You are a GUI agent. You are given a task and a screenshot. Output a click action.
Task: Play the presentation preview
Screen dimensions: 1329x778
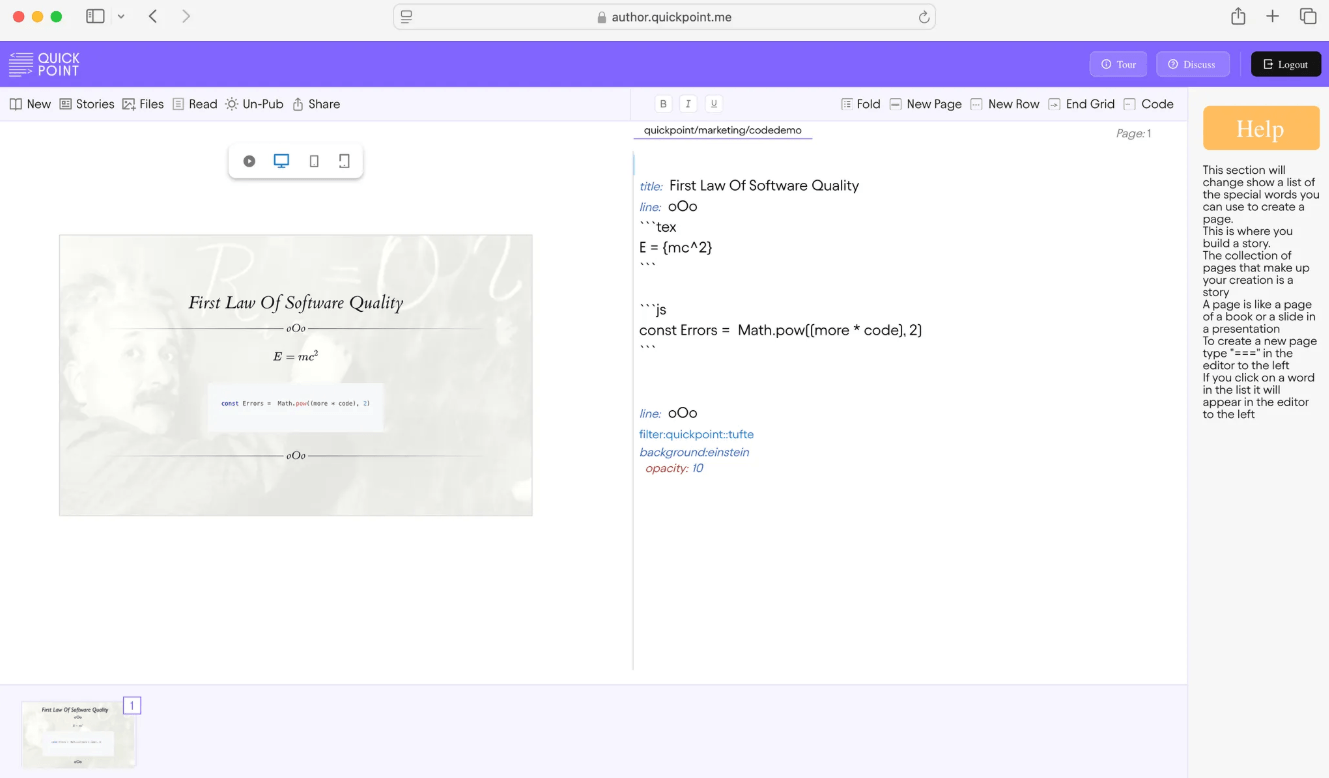coord(249,161)
